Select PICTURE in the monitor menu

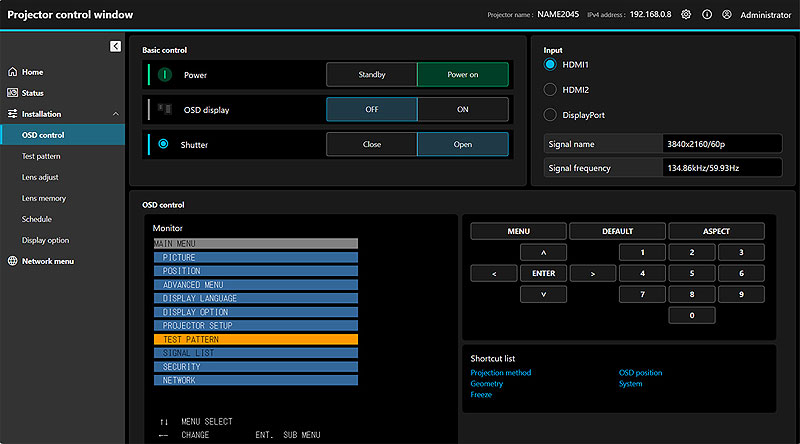click(256, 257)
